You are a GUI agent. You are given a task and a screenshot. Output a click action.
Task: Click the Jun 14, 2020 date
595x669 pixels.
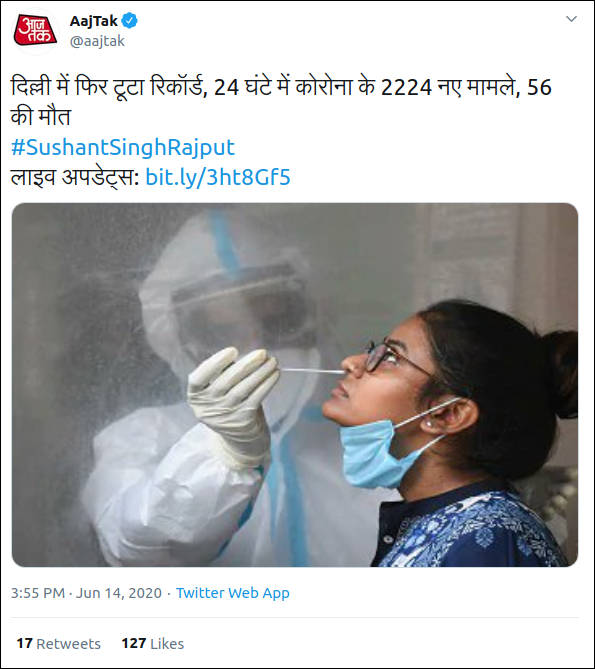119,593
